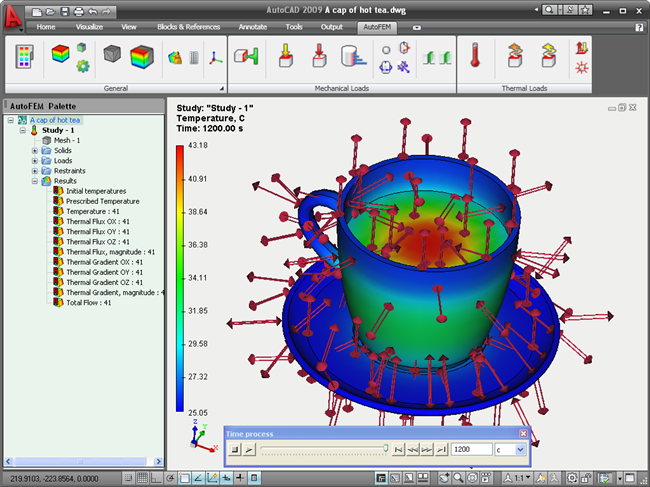
Task: Click the large rainbow cube results icon
Action: pyautogui.click(x=142, y=57)
